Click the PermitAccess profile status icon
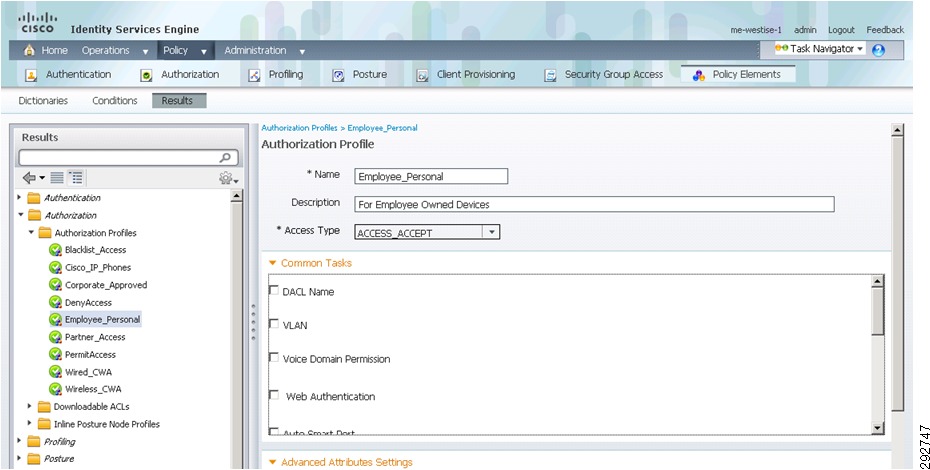This screenshot has height=470, width=930. pos(55,354)
